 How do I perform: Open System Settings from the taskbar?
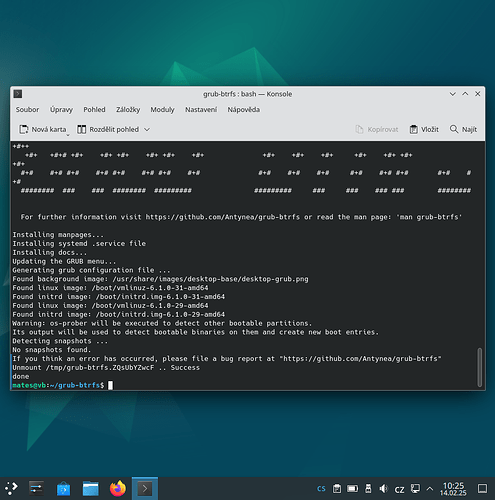click(36, 489)
